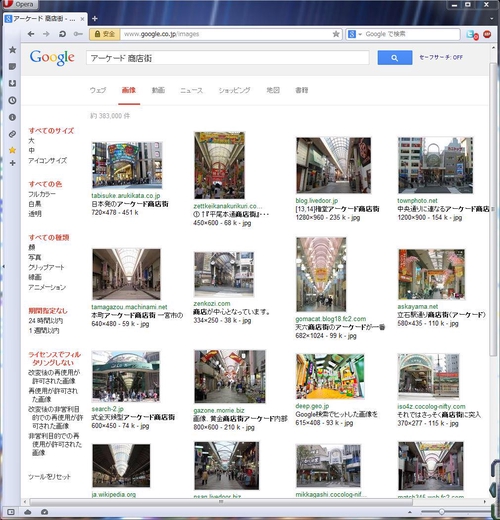Viewport: 500px width, 520px height.
Task: Open the Downloads panel in the sidebar
Action: pos(12,83)
